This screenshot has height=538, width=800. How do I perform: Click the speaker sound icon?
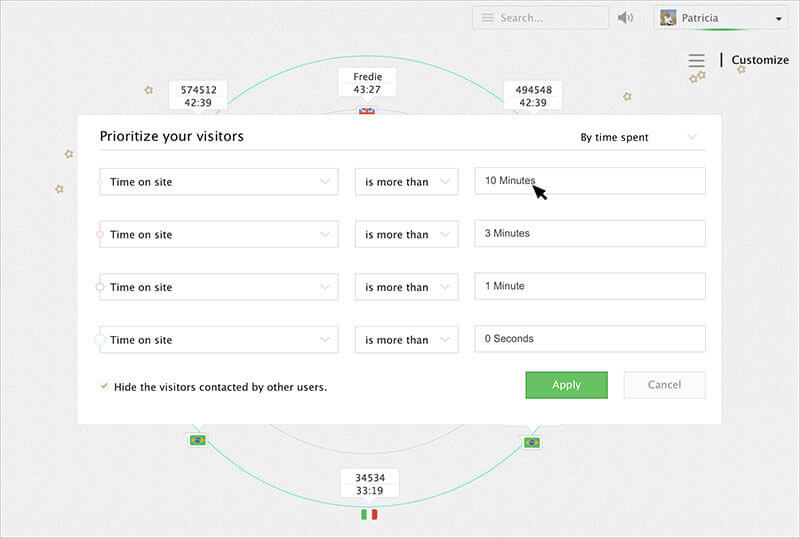[625, 18]
